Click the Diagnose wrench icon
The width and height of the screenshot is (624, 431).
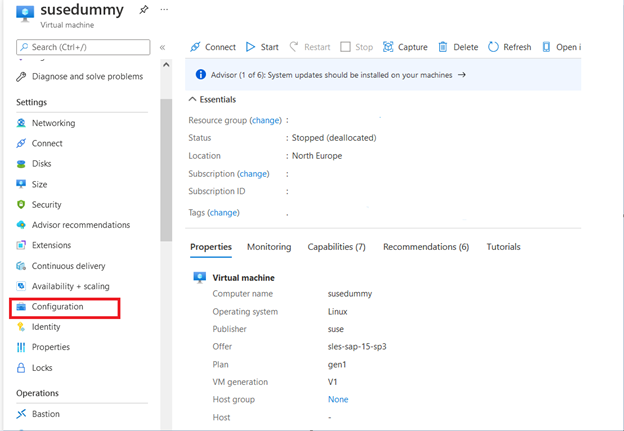21,76
